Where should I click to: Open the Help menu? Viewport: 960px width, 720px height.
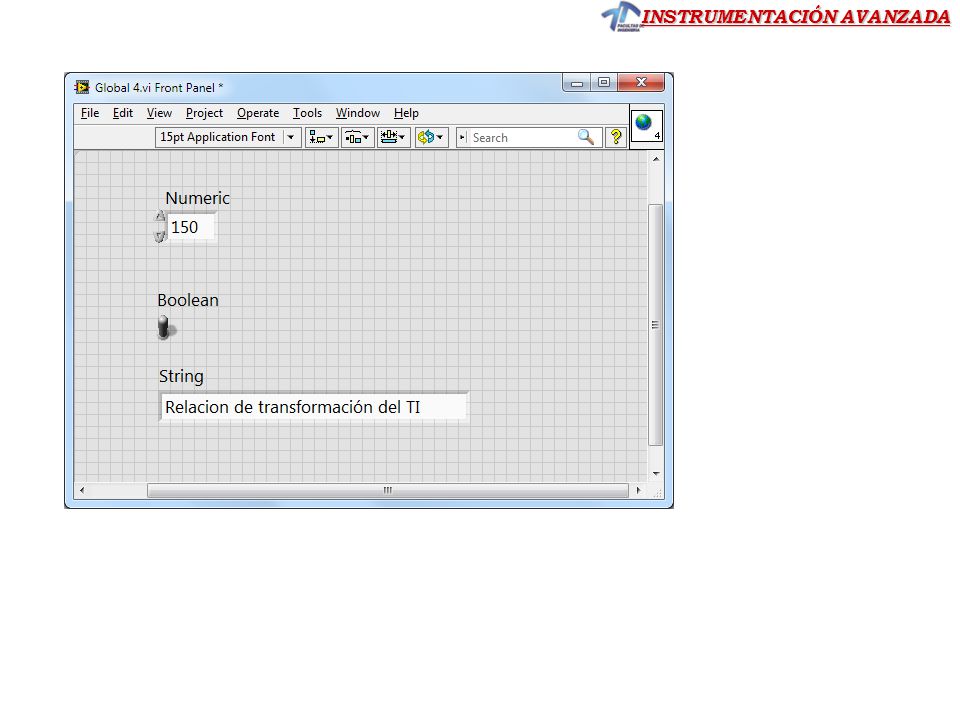406,113
